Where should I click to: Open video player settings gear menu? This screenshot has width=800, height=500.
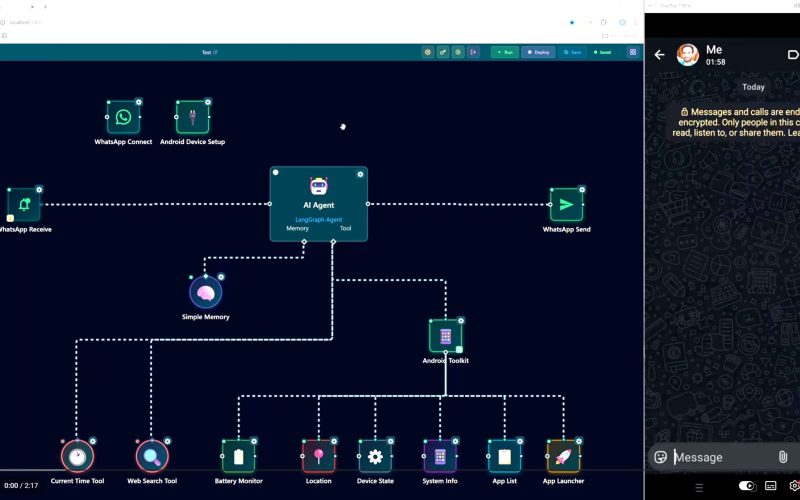point(794,486)
